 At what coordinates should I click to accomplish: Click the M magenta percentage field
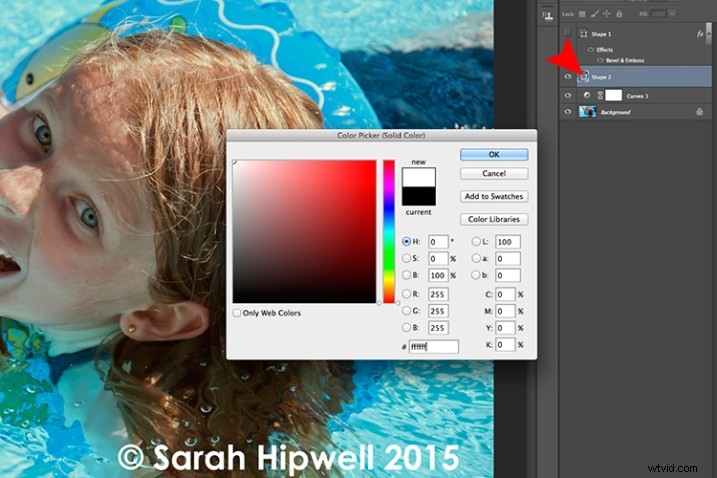505,312
